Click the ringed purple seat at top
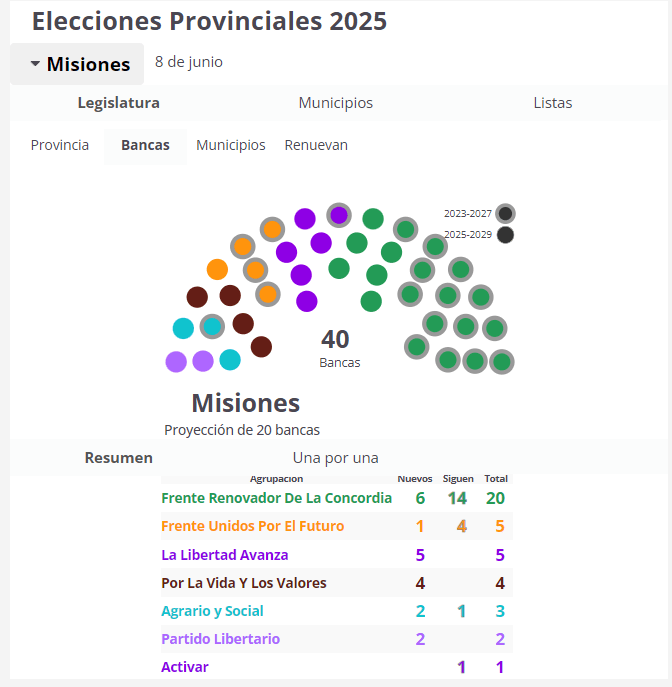Viewport: 672px width, 687px height. pyautogui.click(x=339, y=215)
